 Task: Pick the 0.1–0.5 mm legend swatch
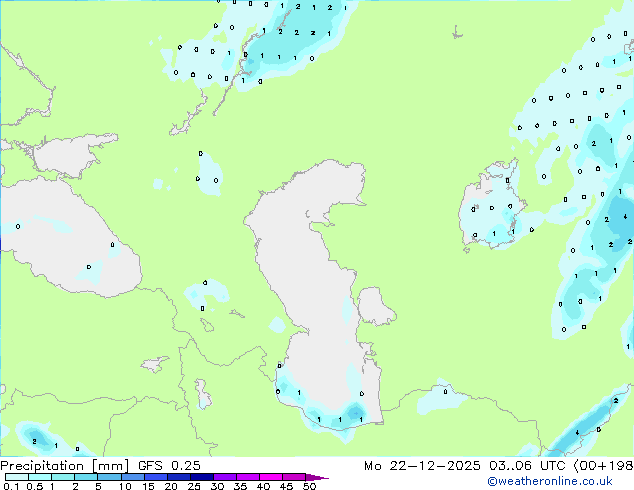(x=17, y=477)
